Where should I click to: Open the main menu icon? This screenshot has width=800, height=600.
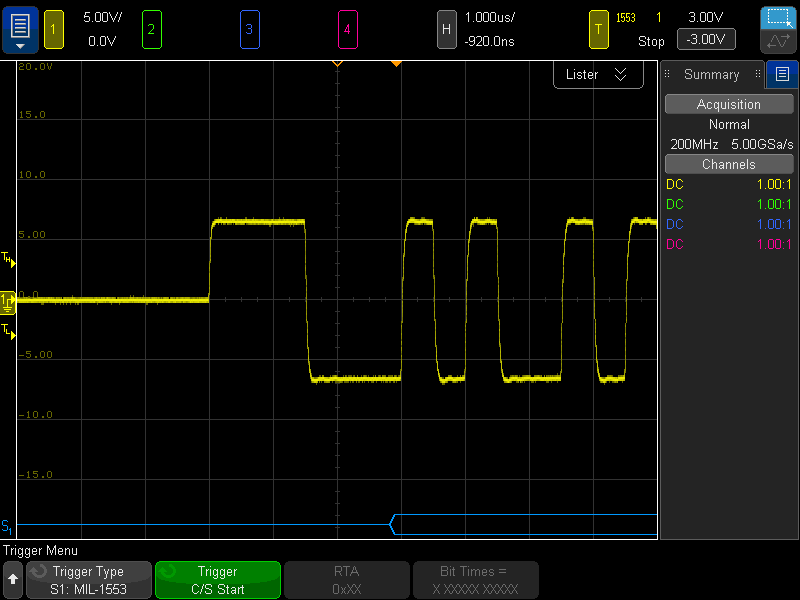point(20,30)
